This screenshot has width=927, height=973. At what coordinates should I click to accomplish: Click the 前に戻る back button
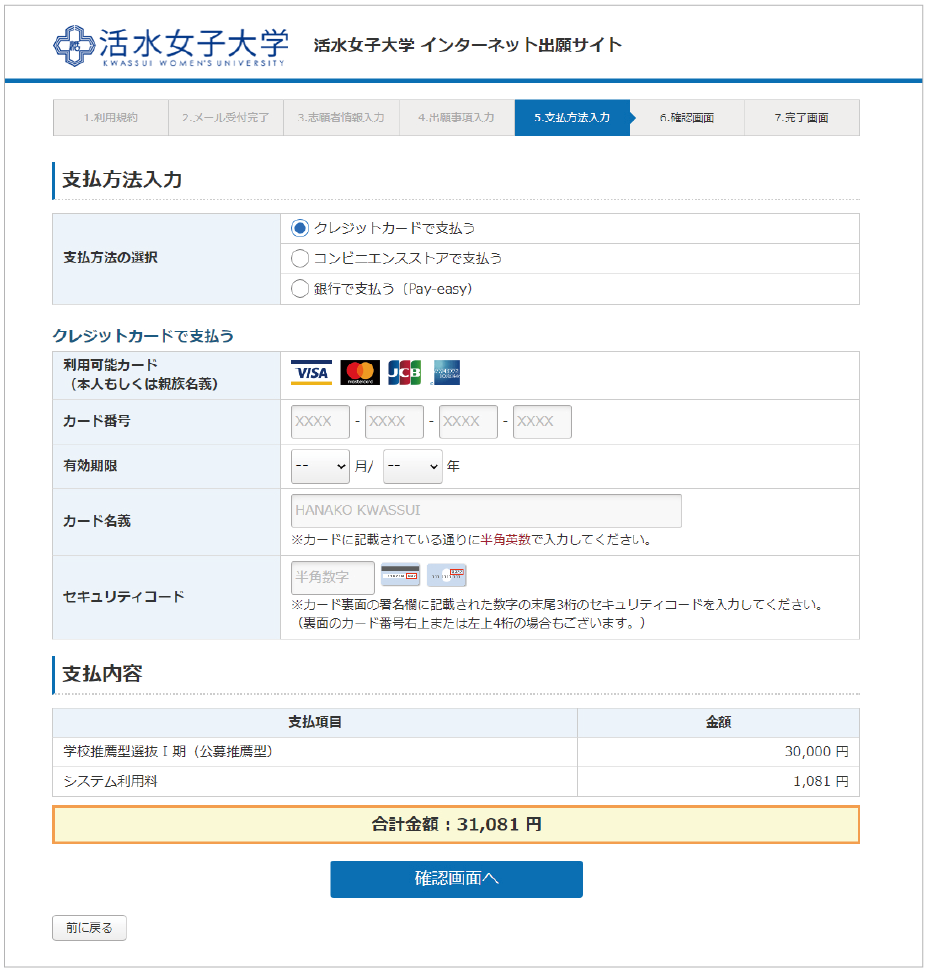pyautogui.click(x=89, y=928)
